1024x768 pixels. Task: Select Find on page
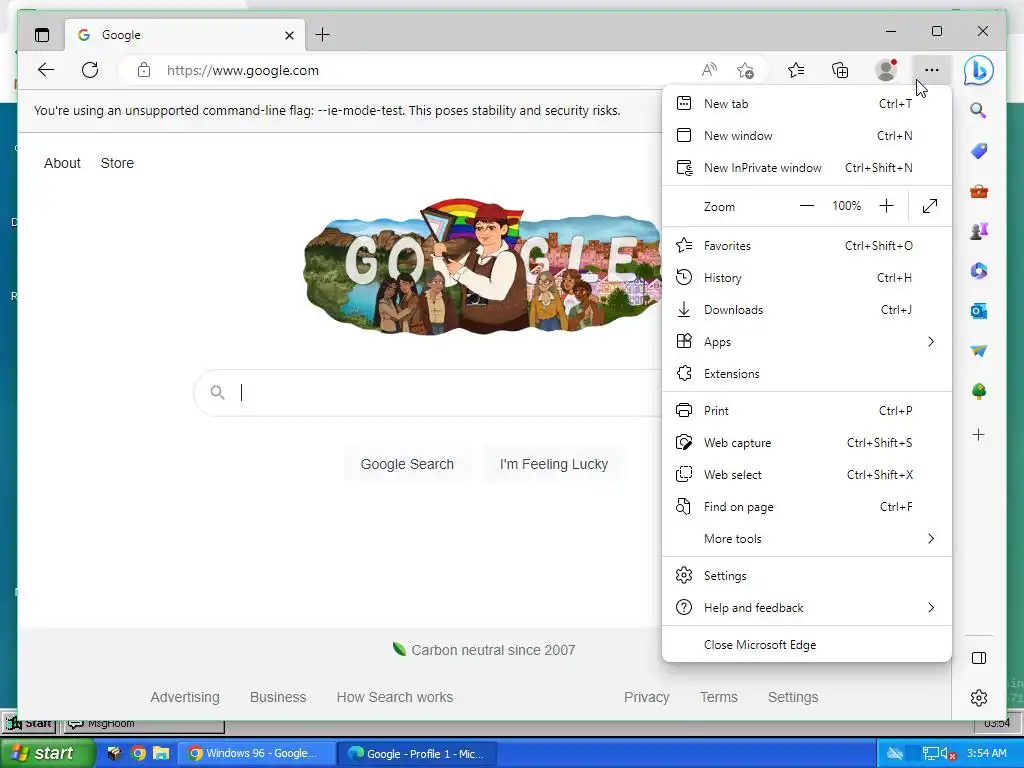click(807, 506)
